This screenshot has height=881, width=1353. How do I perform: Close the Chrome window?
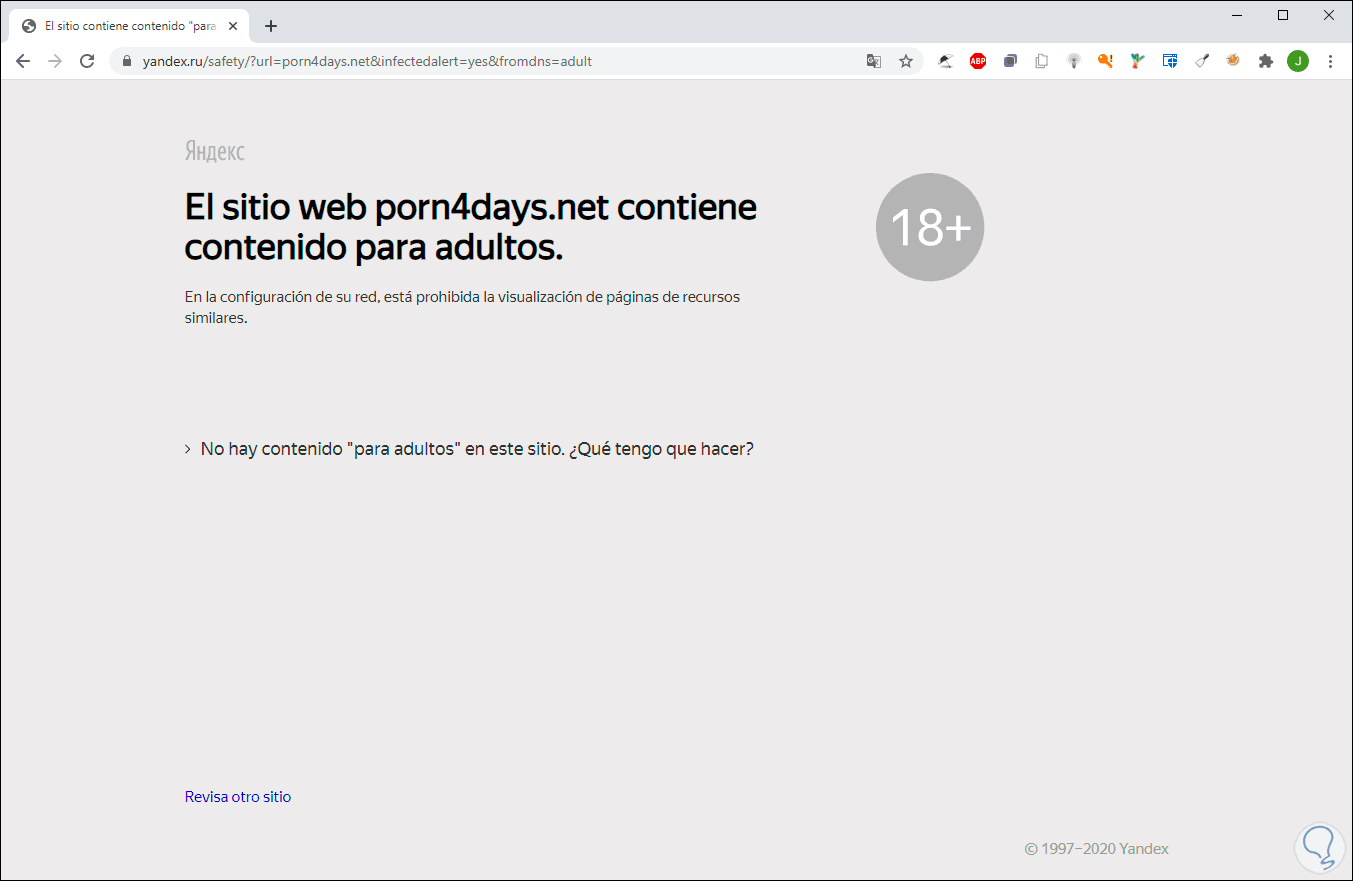pyautogui.click(x=1328, y=15)
